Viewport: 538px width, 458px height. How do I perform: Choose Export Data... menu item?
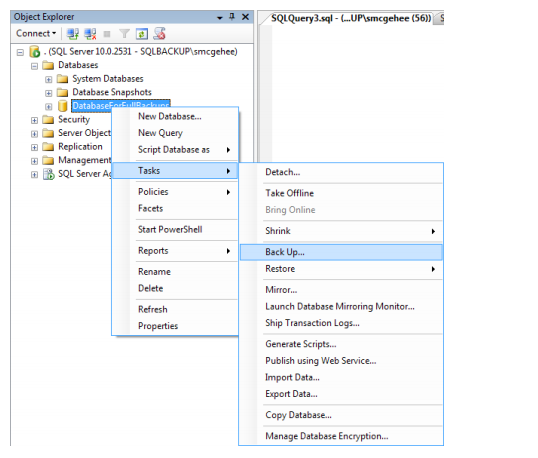(x=341, y=394)
